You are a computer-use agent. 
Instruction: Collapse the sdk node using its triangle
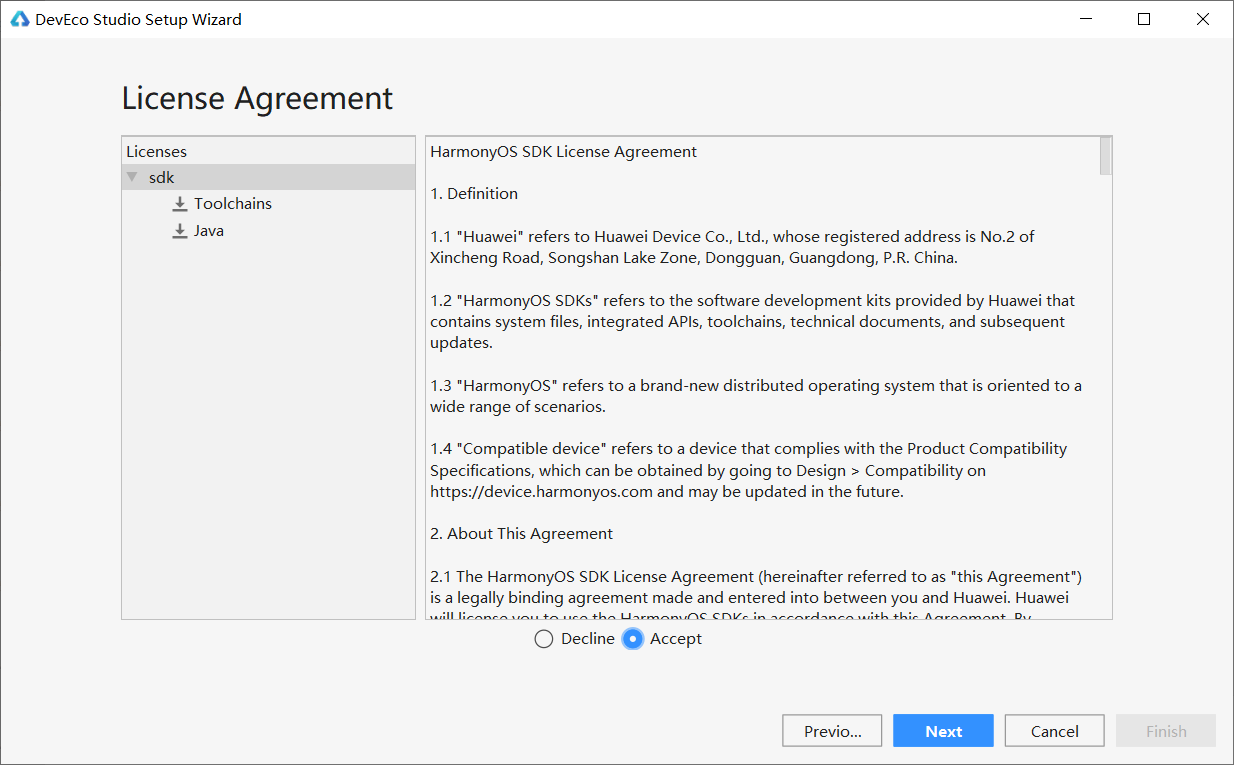[132, 177]
